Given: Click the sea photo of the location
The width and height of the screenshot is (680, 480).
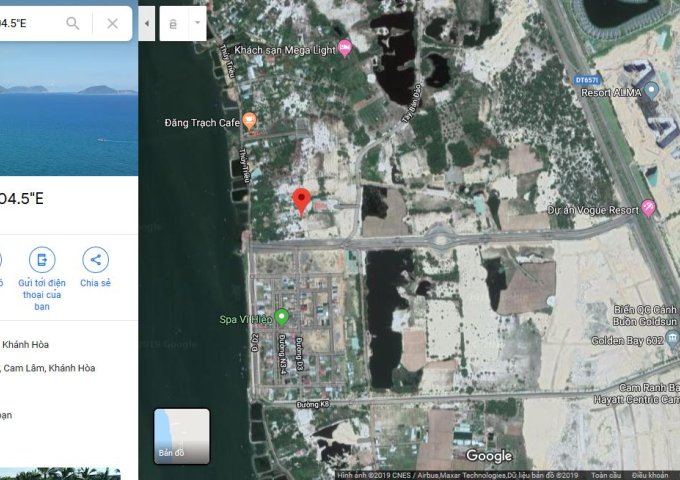Looking at the screenshot, I should click(69, 109).
